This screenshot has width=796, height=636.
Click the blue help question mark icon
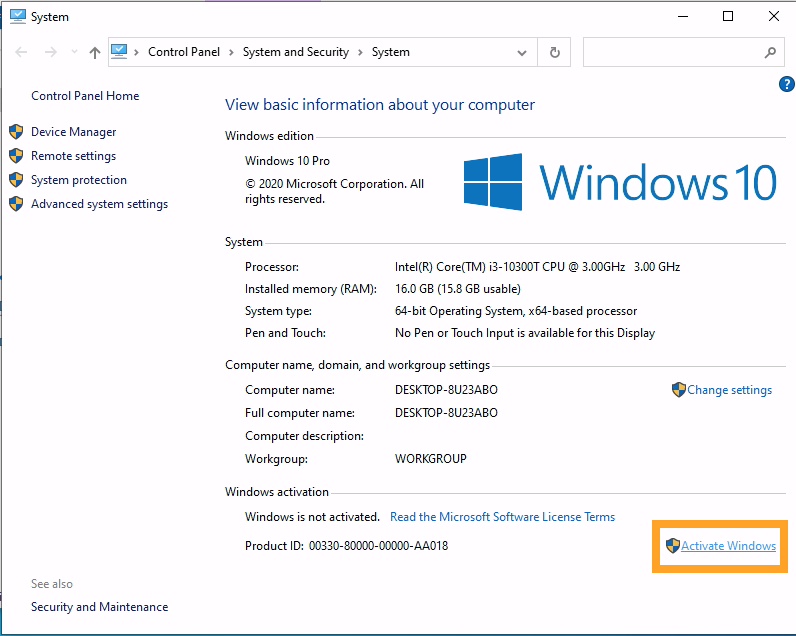tap(786, 85)
